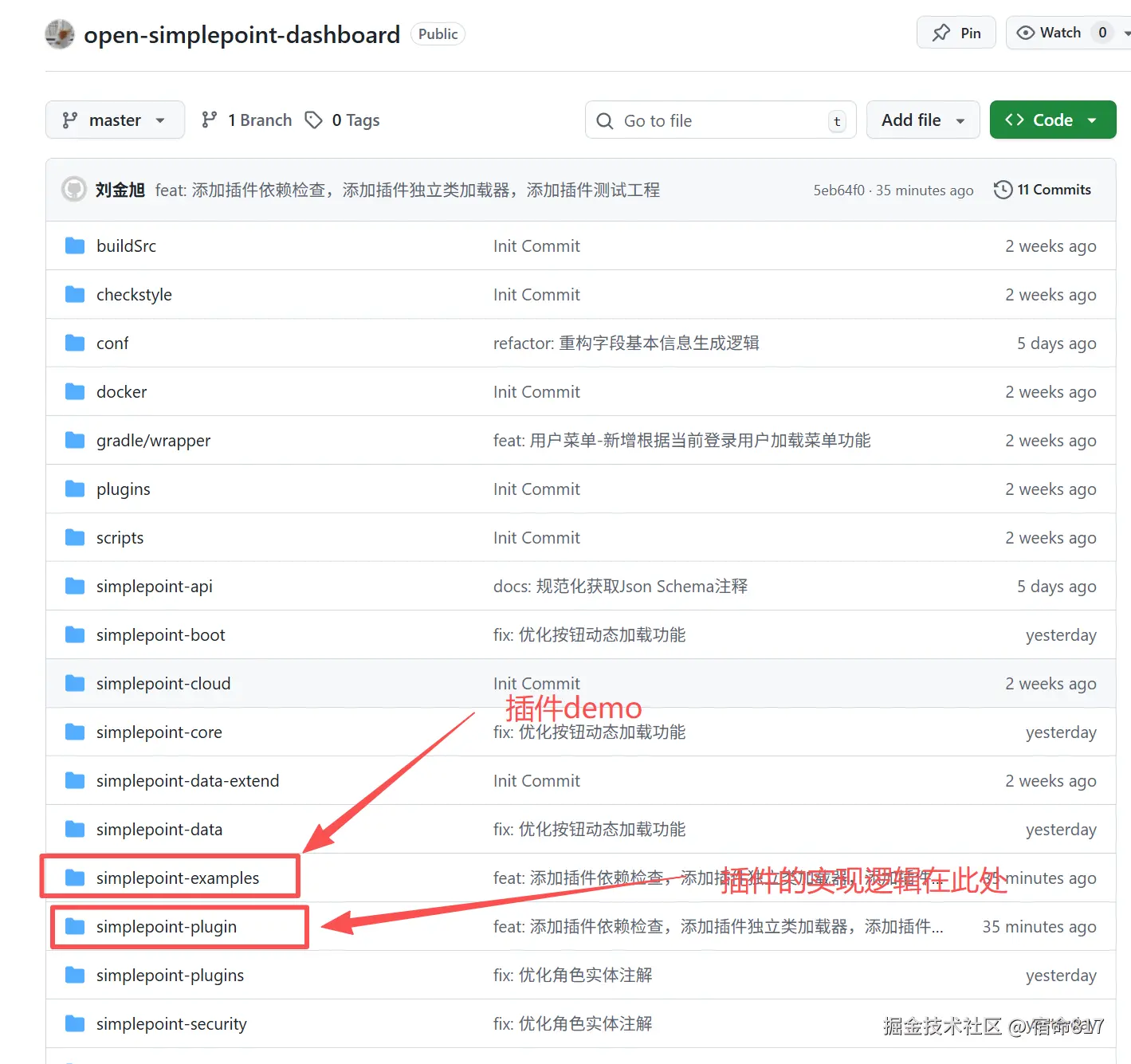View the 1 Branch link
This screenshot has height=1064, width=1131.
coord(246,120)
